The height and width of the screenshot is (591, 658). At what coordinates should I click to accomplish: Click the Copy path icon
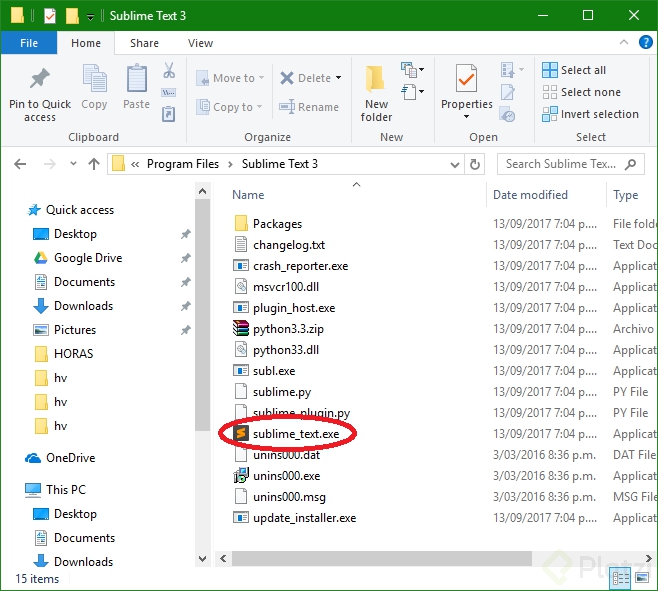click(169, 92)
